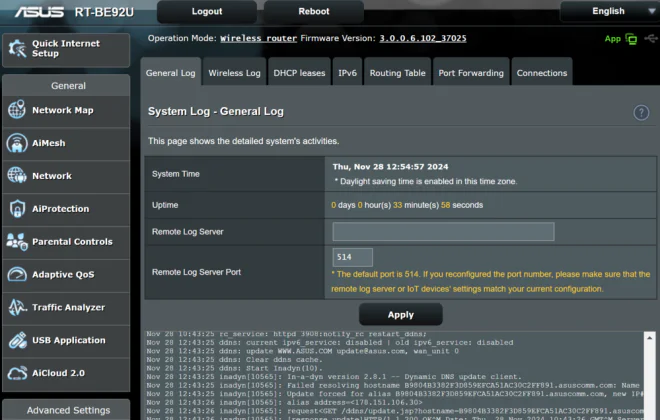Click the Advanced Settings header
The image size is (660, 420).
pyautogui.click(x=68, y=410)
